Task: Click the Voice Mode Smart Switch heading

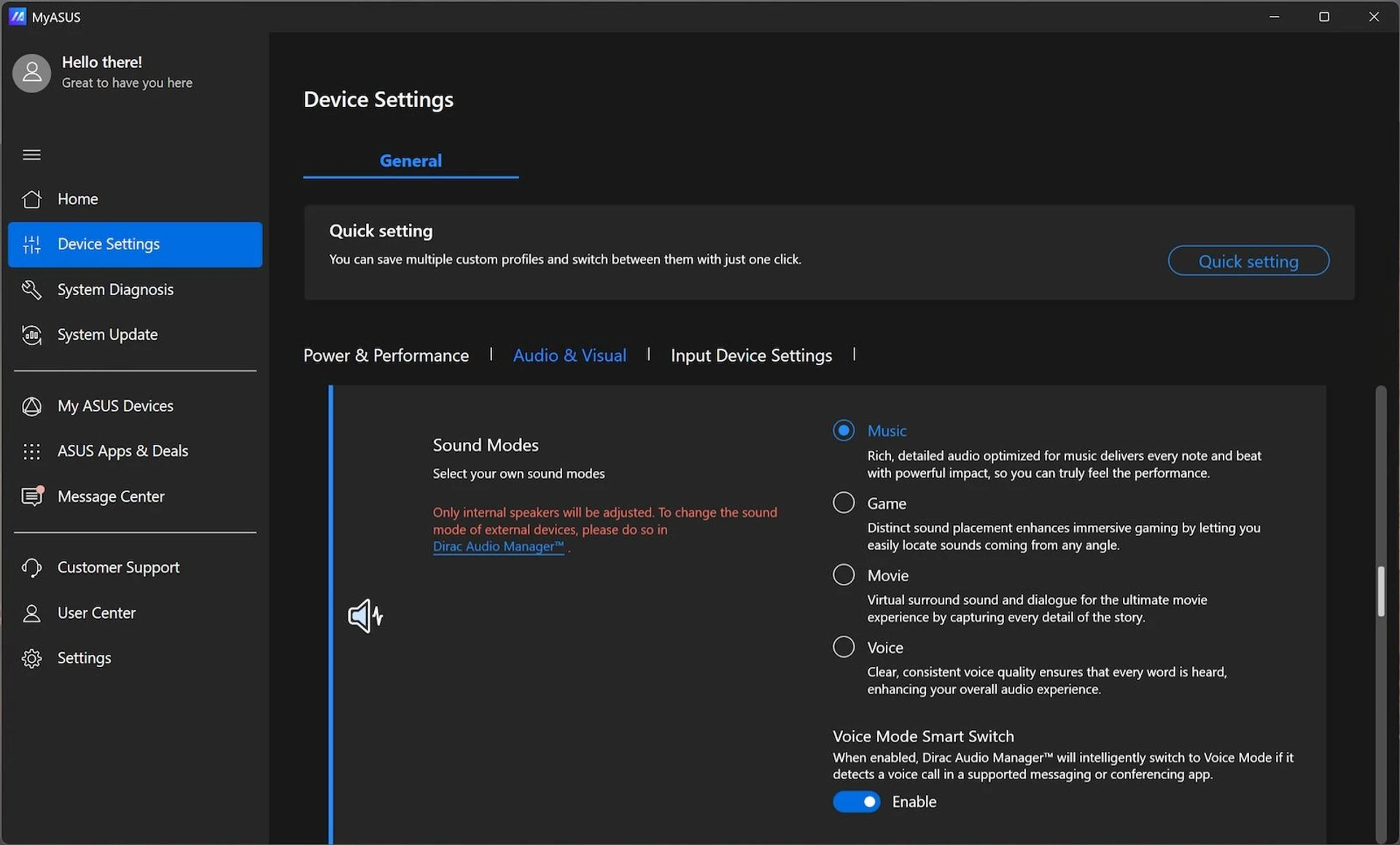Action: 923,736
